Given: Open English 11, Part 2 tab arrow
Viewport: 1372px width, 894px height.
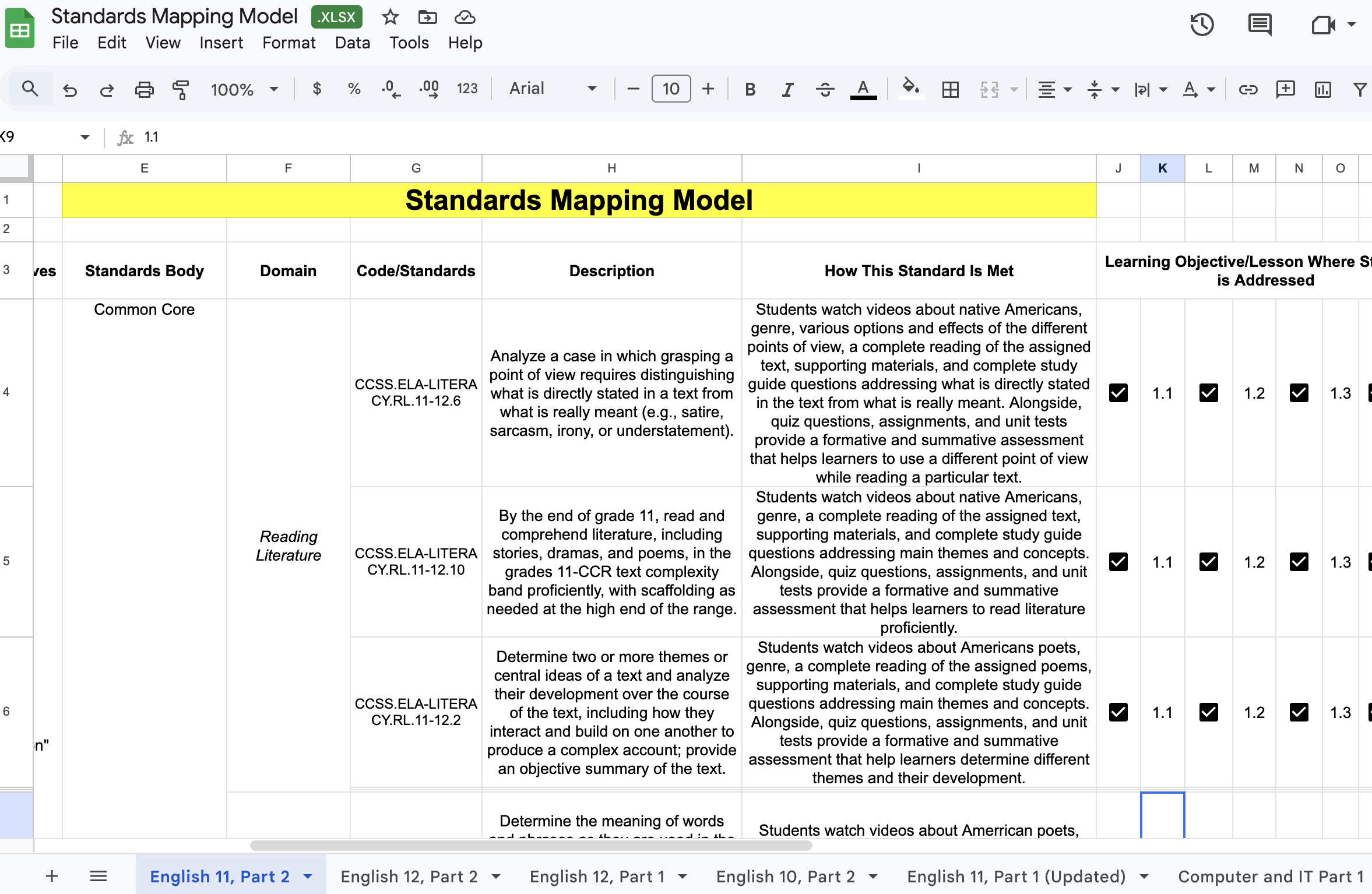Looking at the screenshot, I should 308,877.
